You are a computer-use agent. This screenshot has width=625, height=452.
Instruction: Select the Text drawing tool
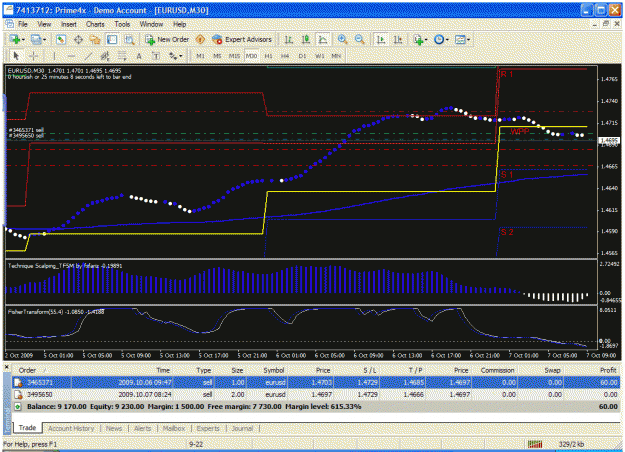click(x=139, y=56)
